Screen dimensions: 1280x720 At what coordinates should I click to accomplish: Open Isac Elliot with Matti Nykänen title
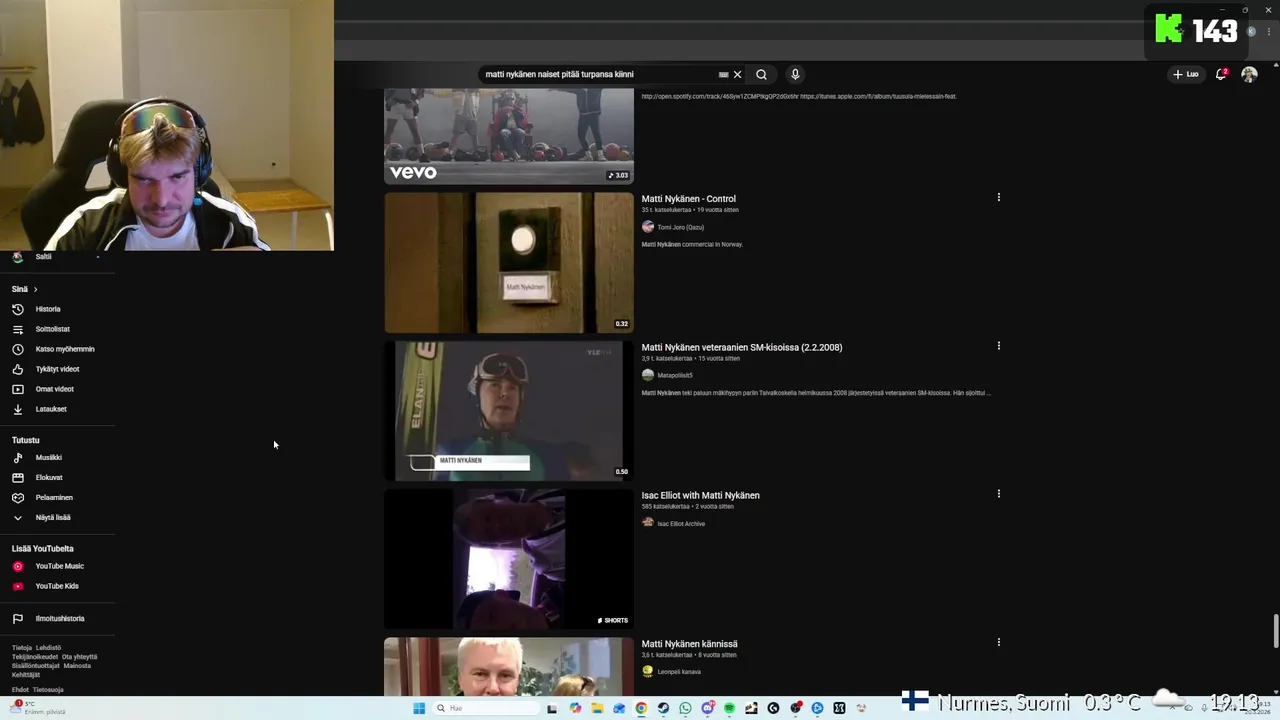click(700, 495)
